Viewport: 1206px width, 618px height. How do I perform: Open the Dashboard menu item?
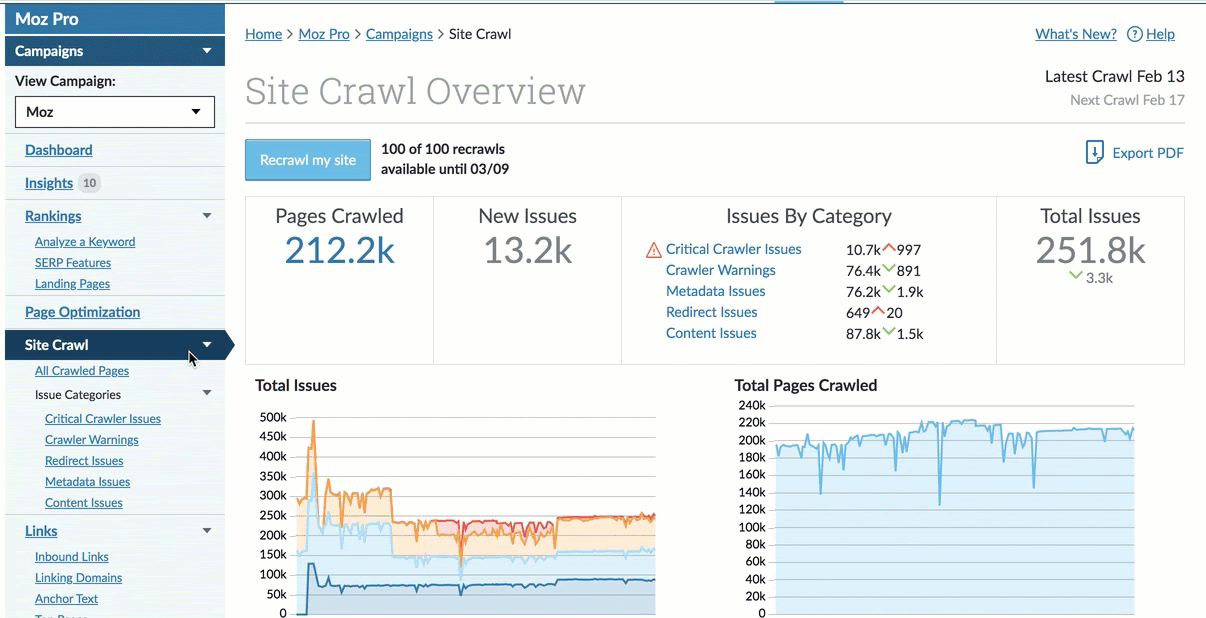click(58, 150)
